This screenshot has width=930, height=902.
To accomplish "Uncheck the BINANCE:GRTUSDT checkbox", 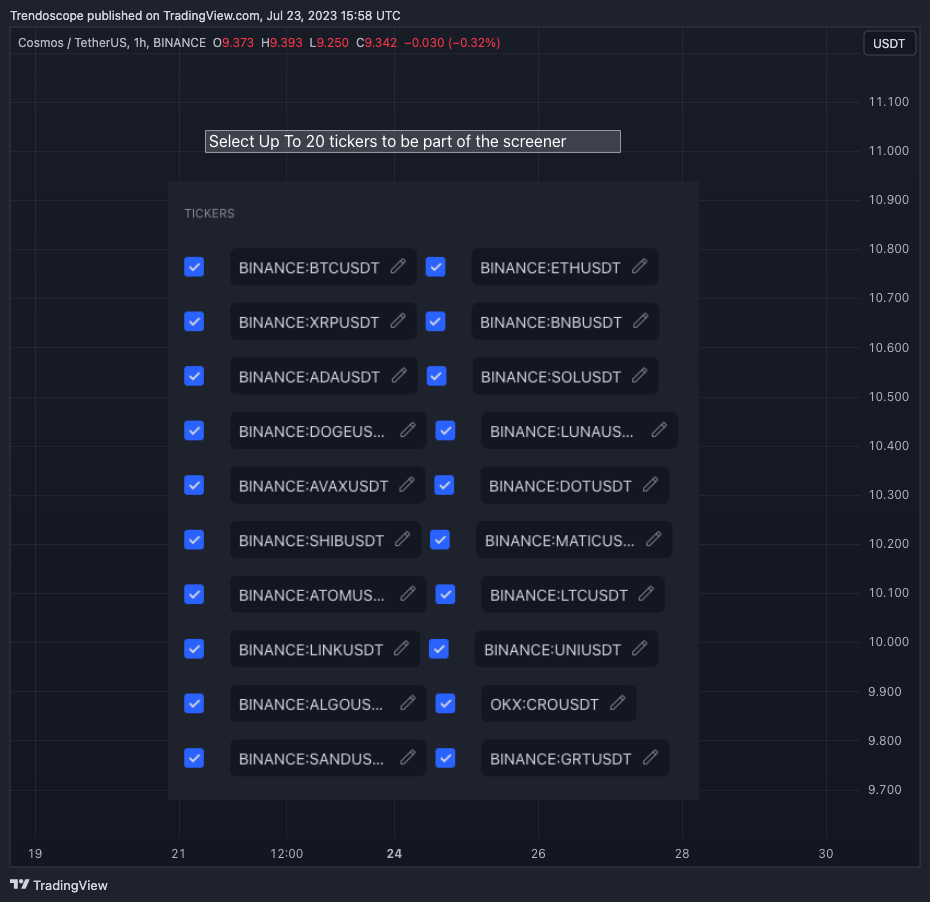I will [x=445, y=758].
